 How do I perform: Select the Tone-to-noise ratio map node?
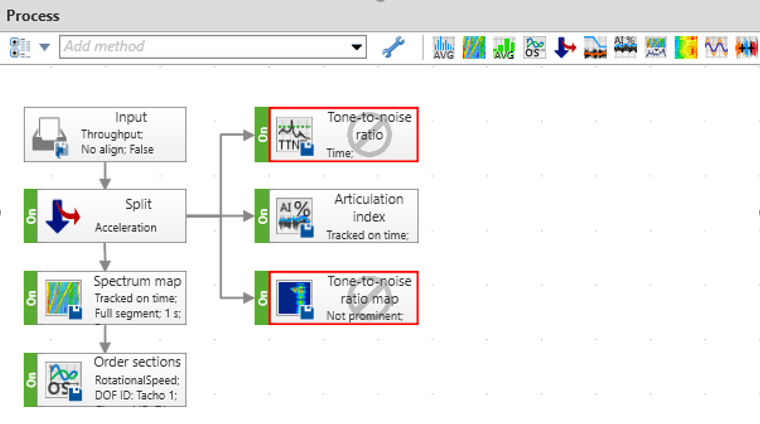pyautogui.click(x=345, y=298)
